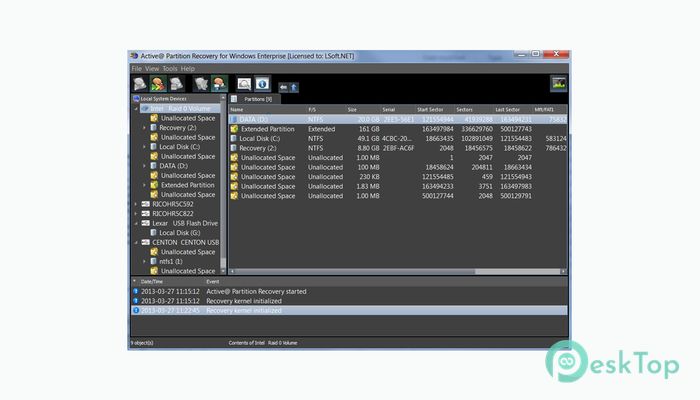Image resolution: width=700 pixels, height=400 pixels.
Task: Select the Partitions [9] tab
Action: pyautogui.click(x=254, y=99)
